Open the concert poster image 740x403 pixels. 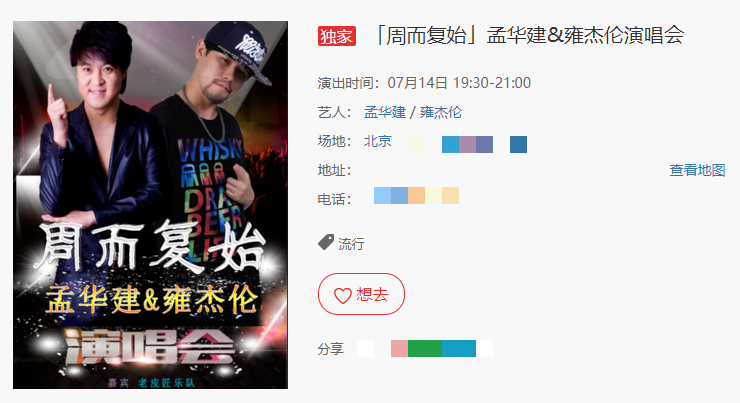coord(150,205)
